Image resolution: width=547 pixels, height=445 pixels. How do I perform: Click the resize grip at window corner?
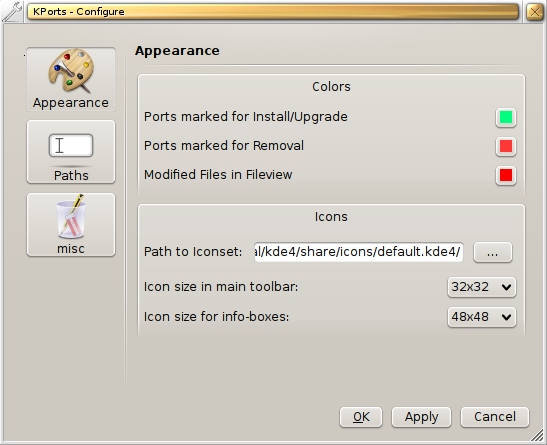coord(538,436)
